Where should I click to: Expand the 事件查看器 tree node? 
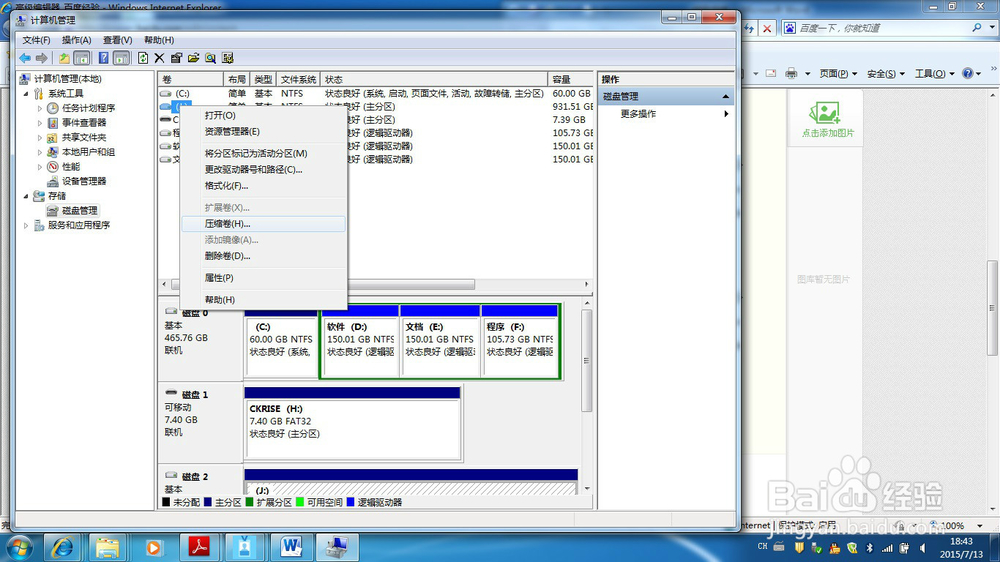pyautogui.click(x=39, y=123)
